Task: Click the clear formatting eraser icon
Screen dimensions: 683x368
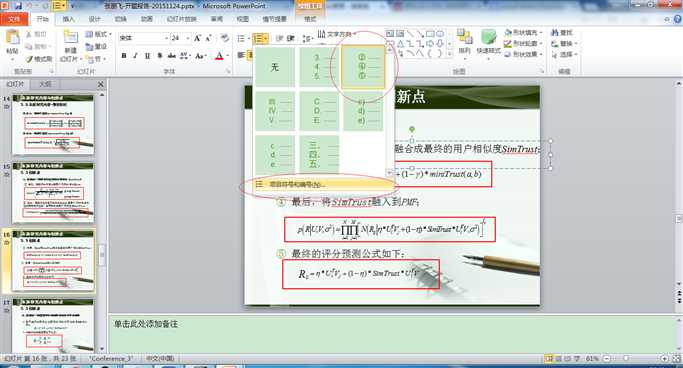Action: click(225, 38)
